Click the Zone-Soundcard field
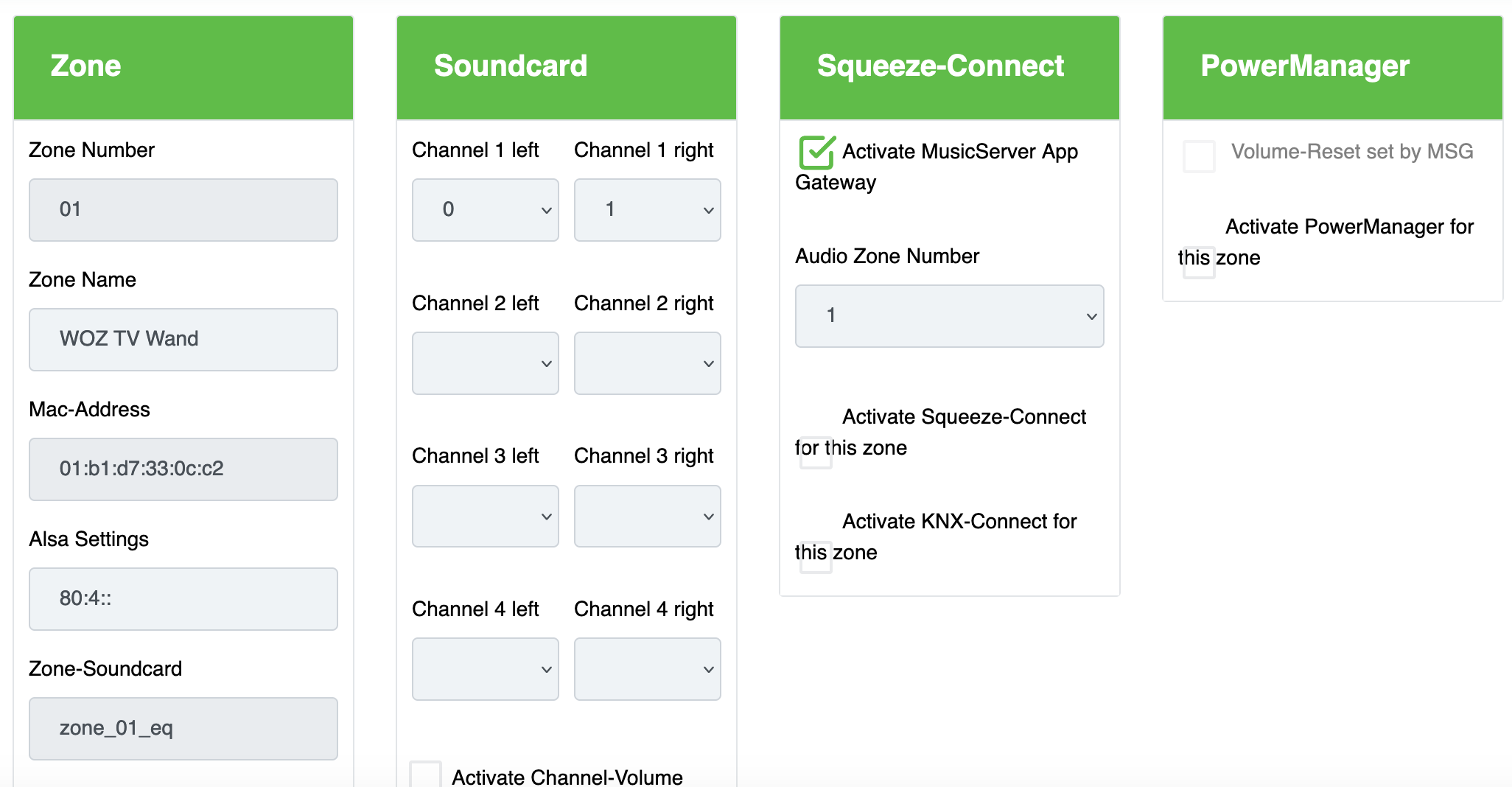The image size is (1512, 787). 183,729
